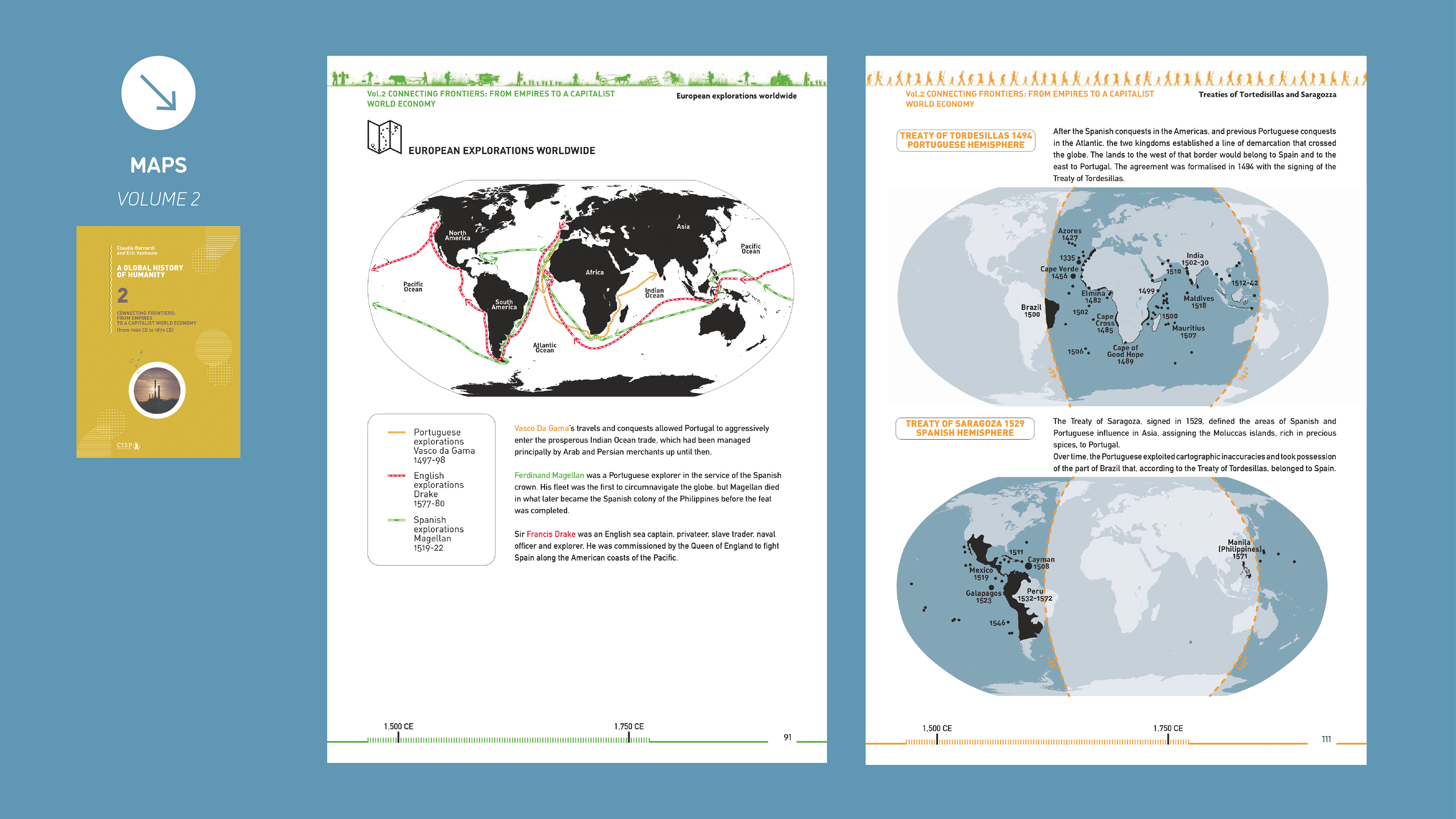Click the folded map icon
The height and width of the screenshot is (819, 1456).
(x=384, y=136)
